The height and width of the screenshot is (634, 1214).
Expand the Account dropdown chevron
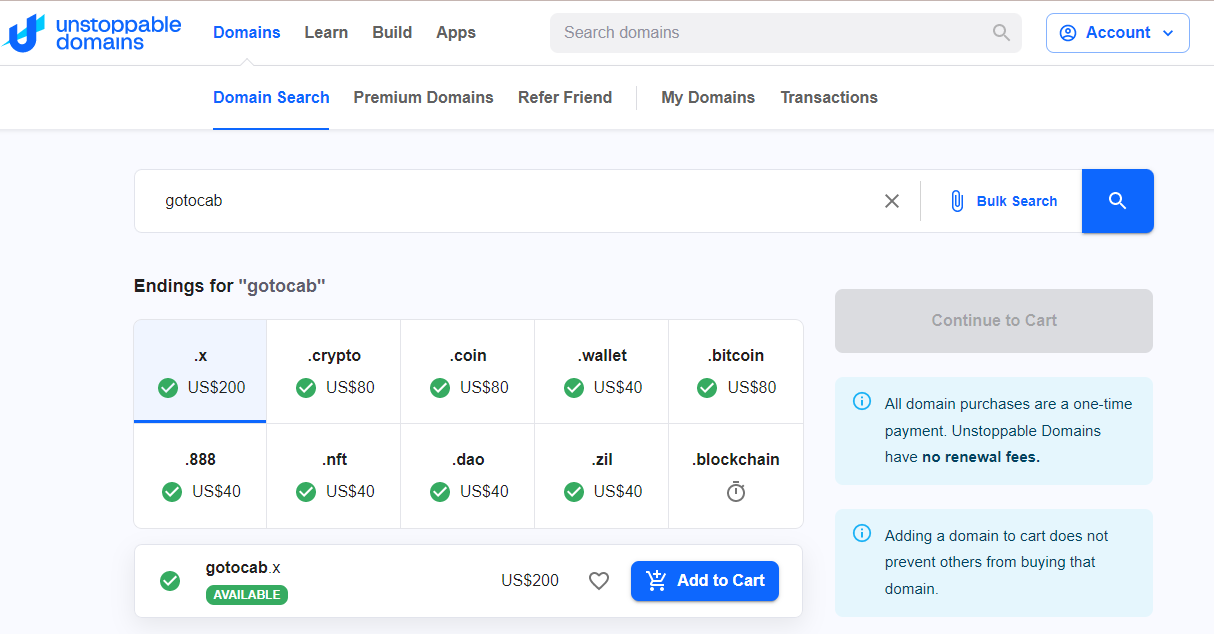coord(1167,33)
